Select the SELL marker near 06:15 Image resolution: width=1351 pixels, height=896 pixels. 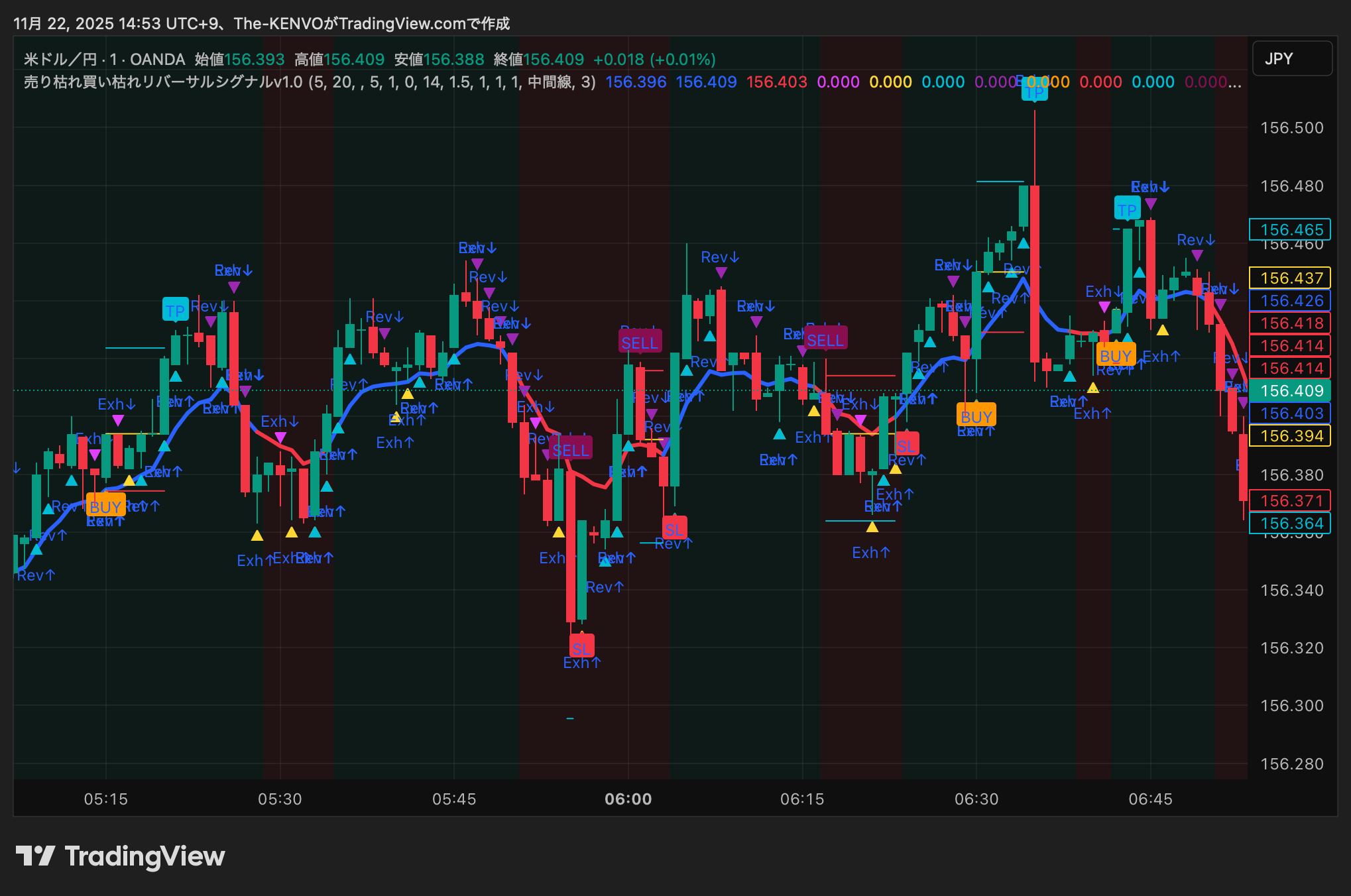pos(825,340)
